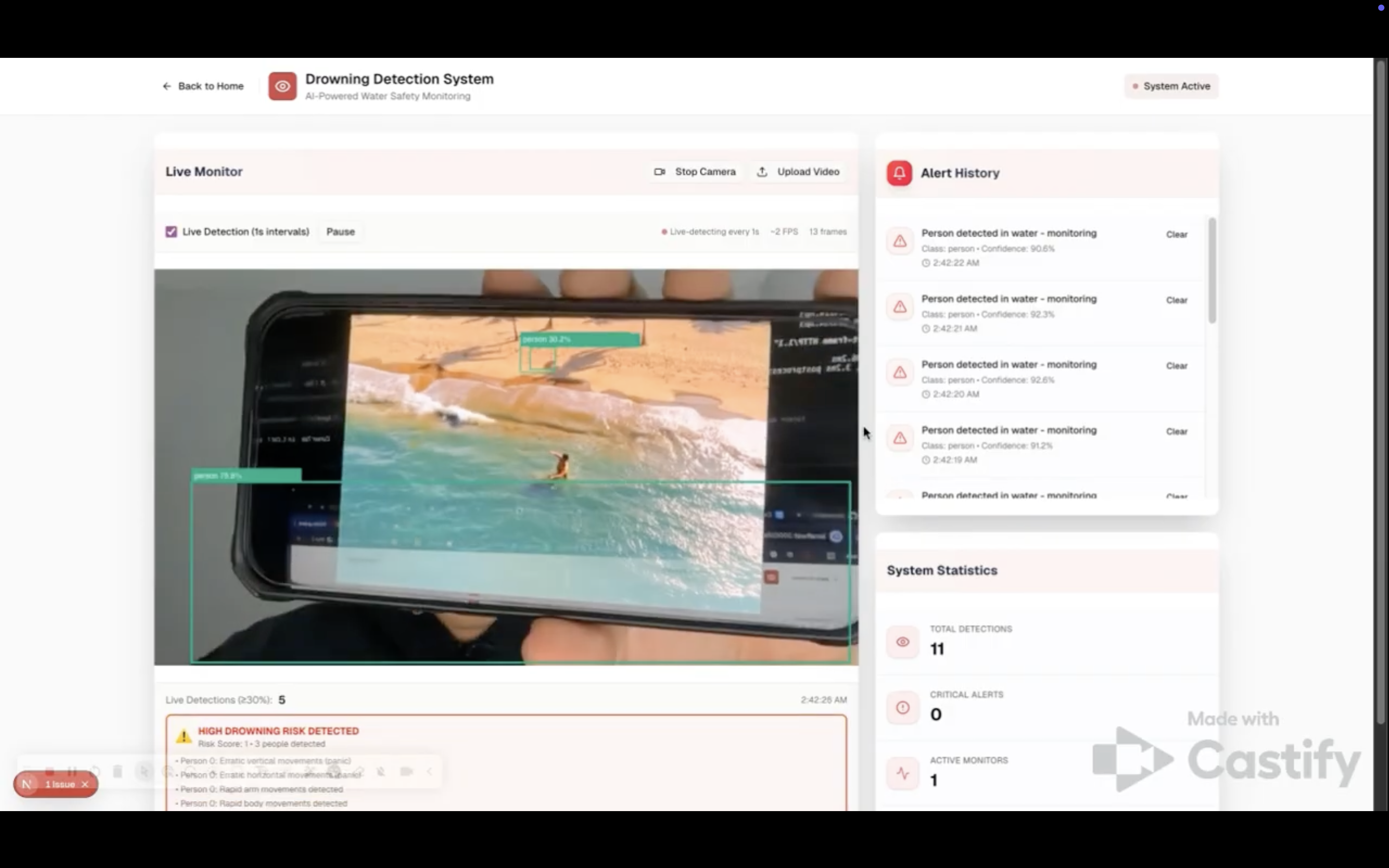1389x868 pixels.
Task: Clear the 2:42:19 AM alert
Action: [1176, 432]
